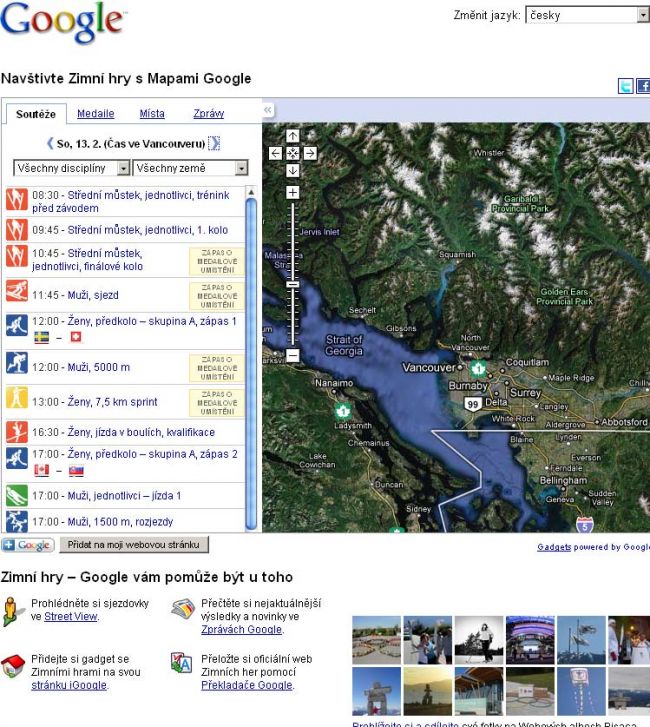650x727 pixels.
Task: Click the Google logo
Action: (63, 22)
